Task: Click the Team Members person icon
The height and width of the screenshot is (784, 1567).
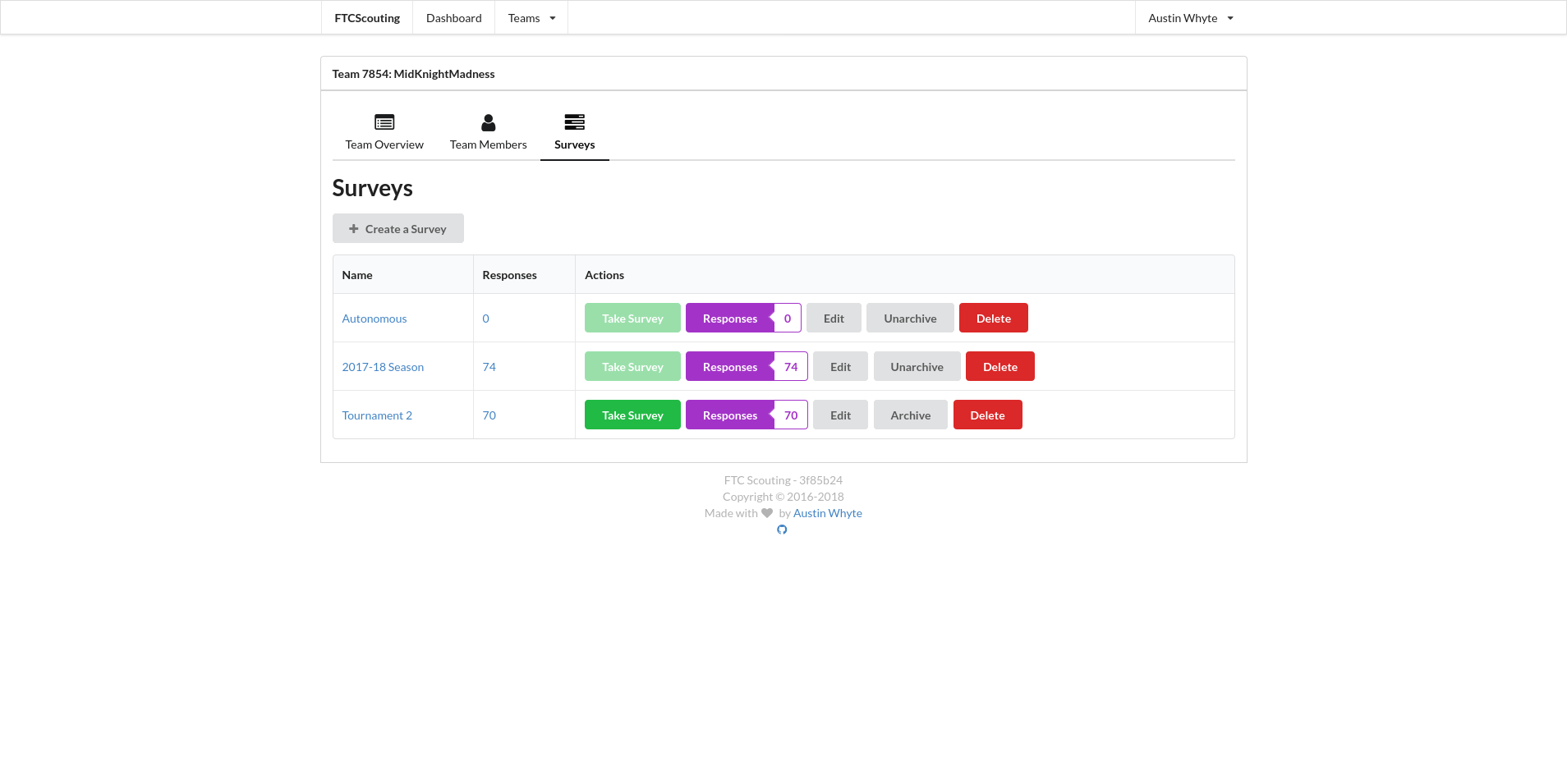Action: click(x=488, y=122)
